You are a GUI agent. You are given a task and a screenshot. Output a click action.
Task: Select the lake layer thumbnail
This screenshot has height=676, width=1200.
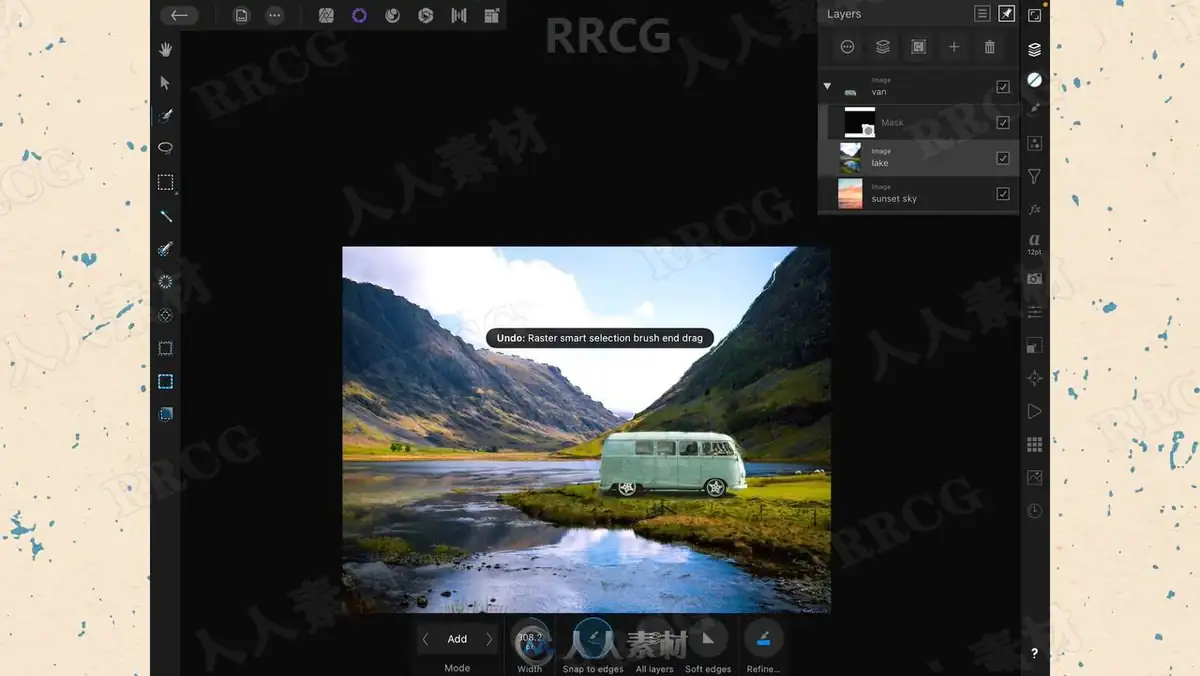click(850, 158)
